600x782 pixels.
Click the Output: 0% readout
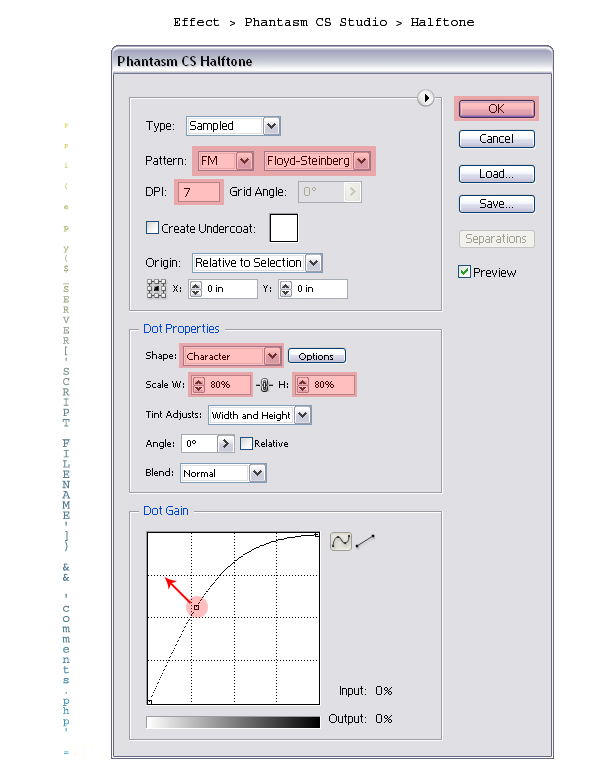point(361,719)
